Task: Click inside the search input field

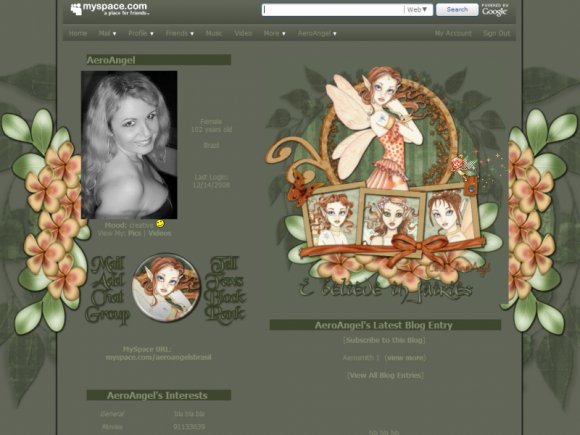Action: tap(333, 10)
